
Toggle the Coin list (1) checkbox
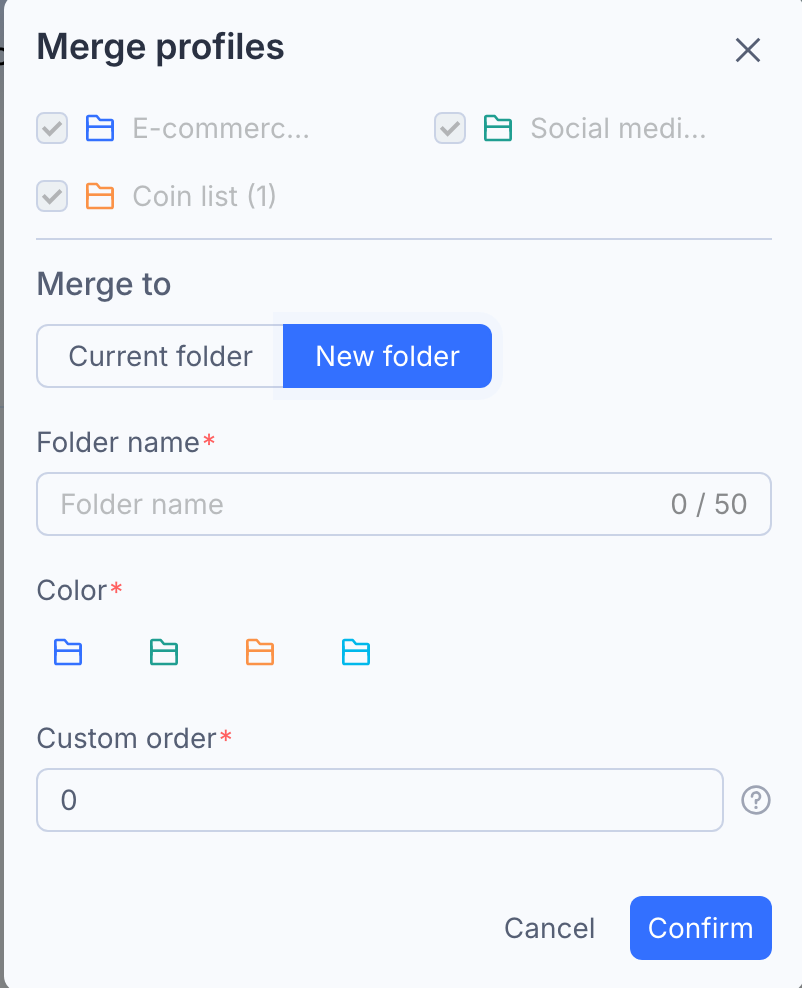pos(52,196)
